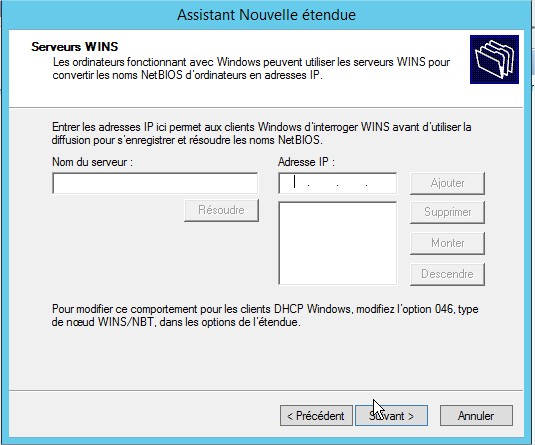Click the Serveurs WINS heading
This screenshot has width=535, height=445.
tap(75, 47)
